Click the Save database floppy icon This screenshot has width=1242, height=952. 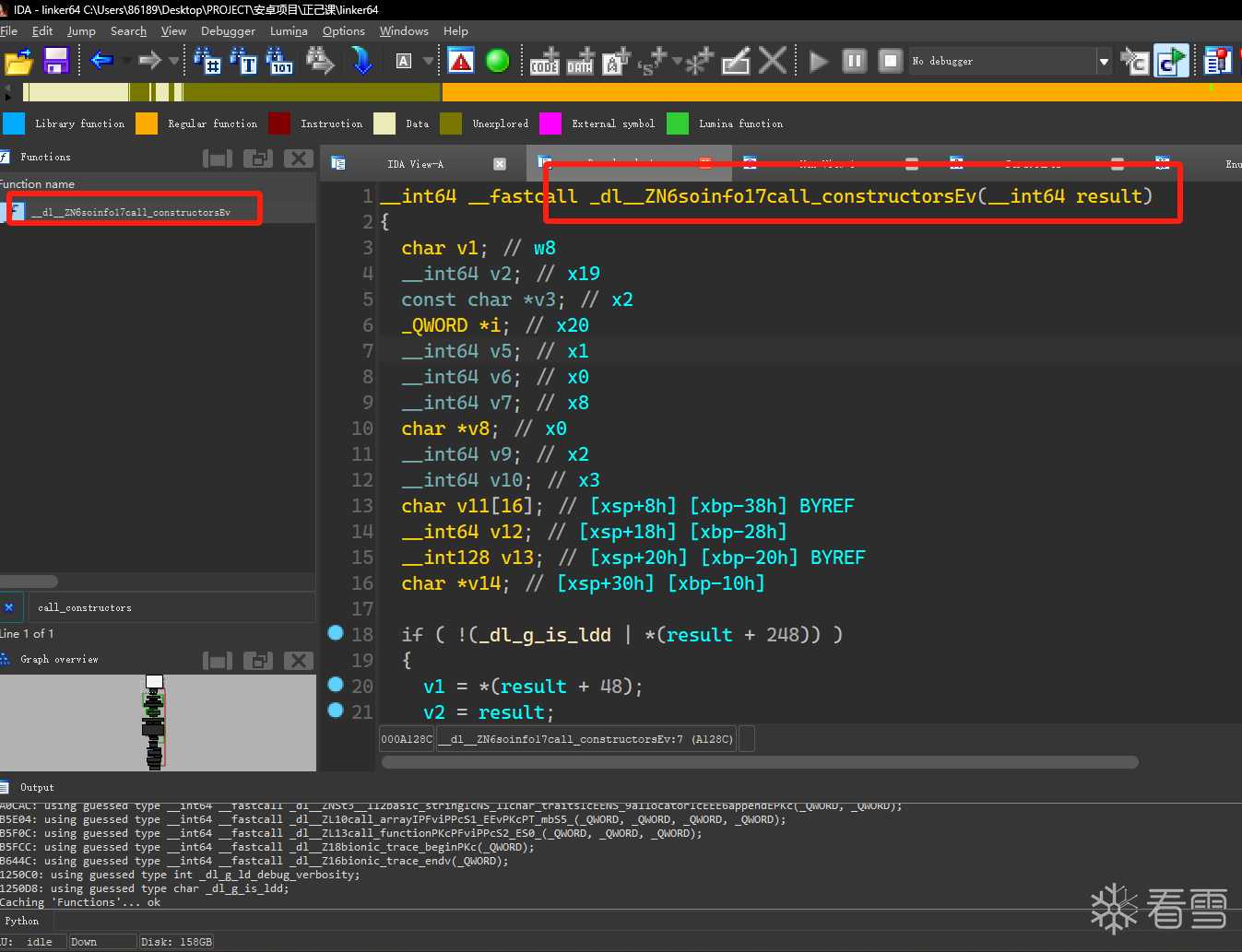click(56, 61)
